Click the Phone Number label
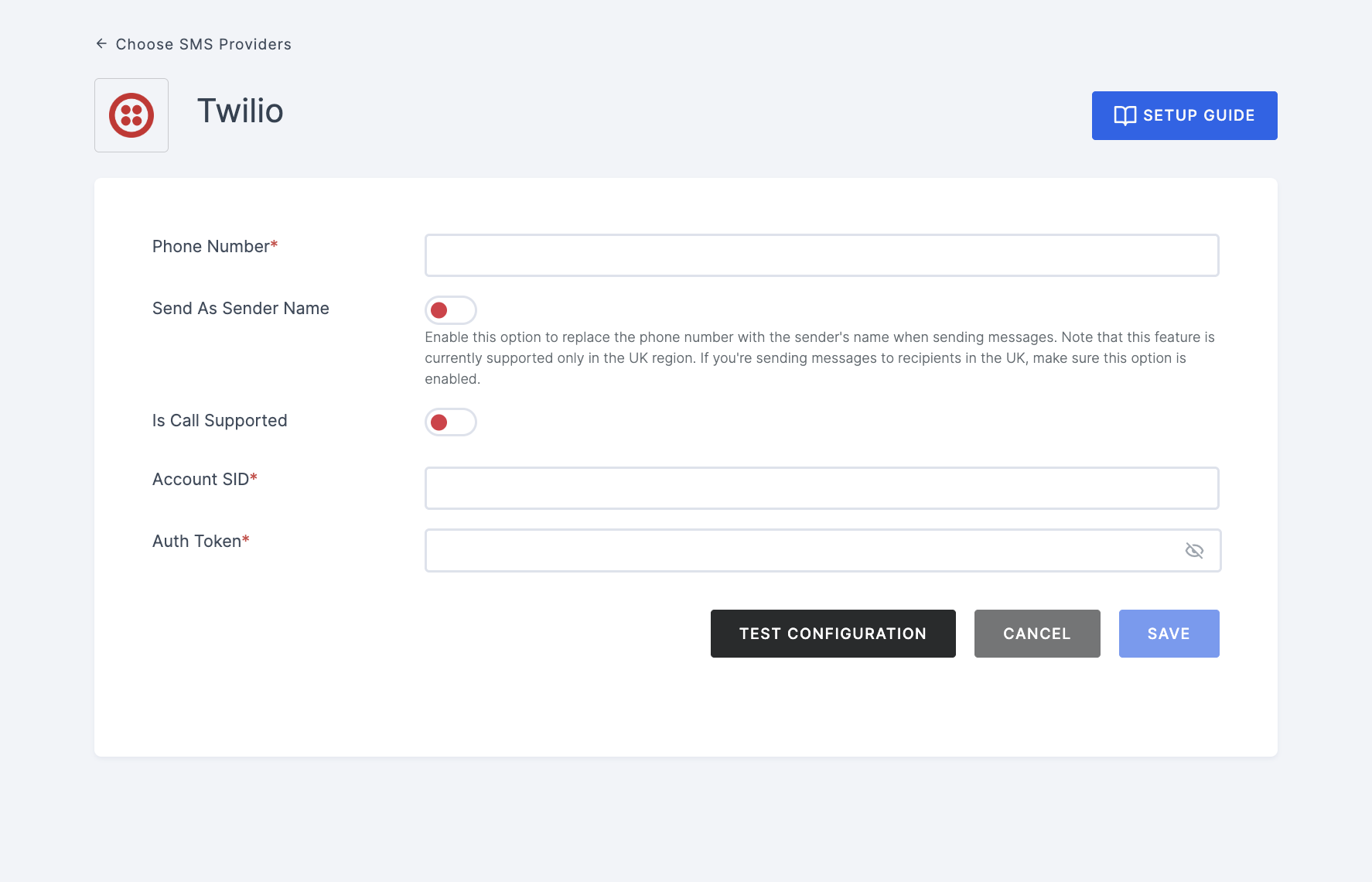The image size is (1372, 882). pos(215,247)
